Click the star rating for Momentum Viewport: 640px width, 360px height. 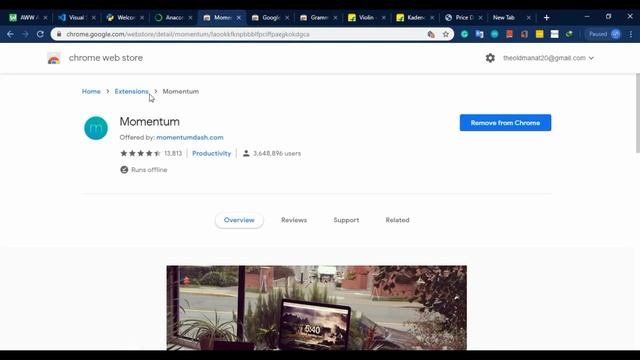coord(140,153)
